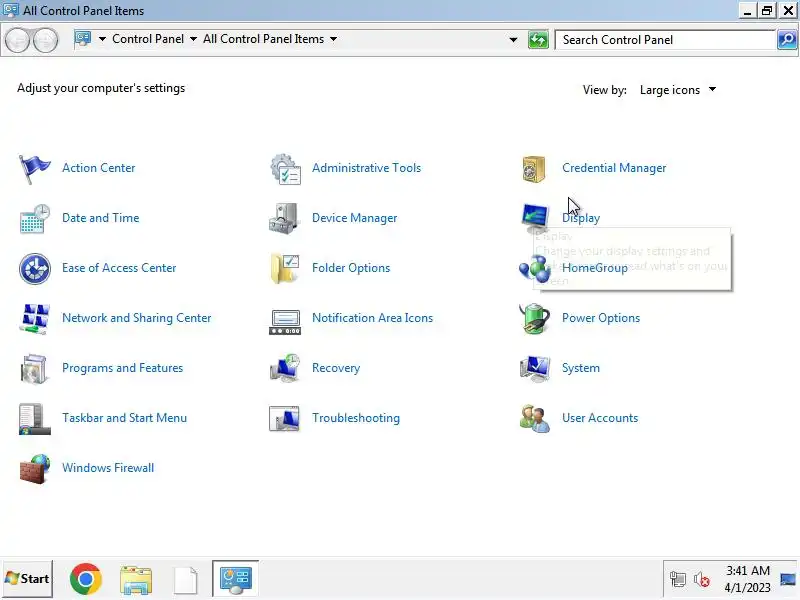
Task: Click the Network and Sharing Center icon
Action: pyautogui.click(x=34, y=318)
